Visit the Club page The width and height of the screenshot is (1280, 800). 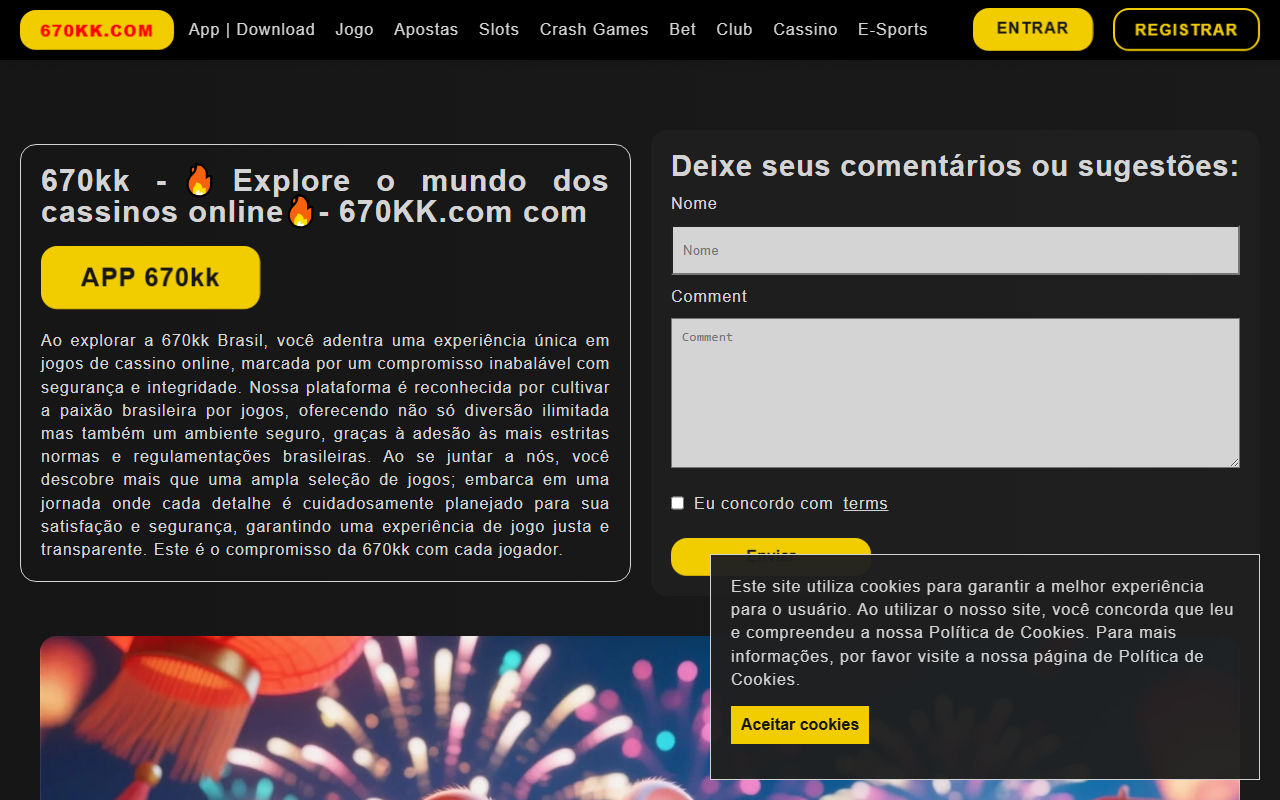click(734, 30)
